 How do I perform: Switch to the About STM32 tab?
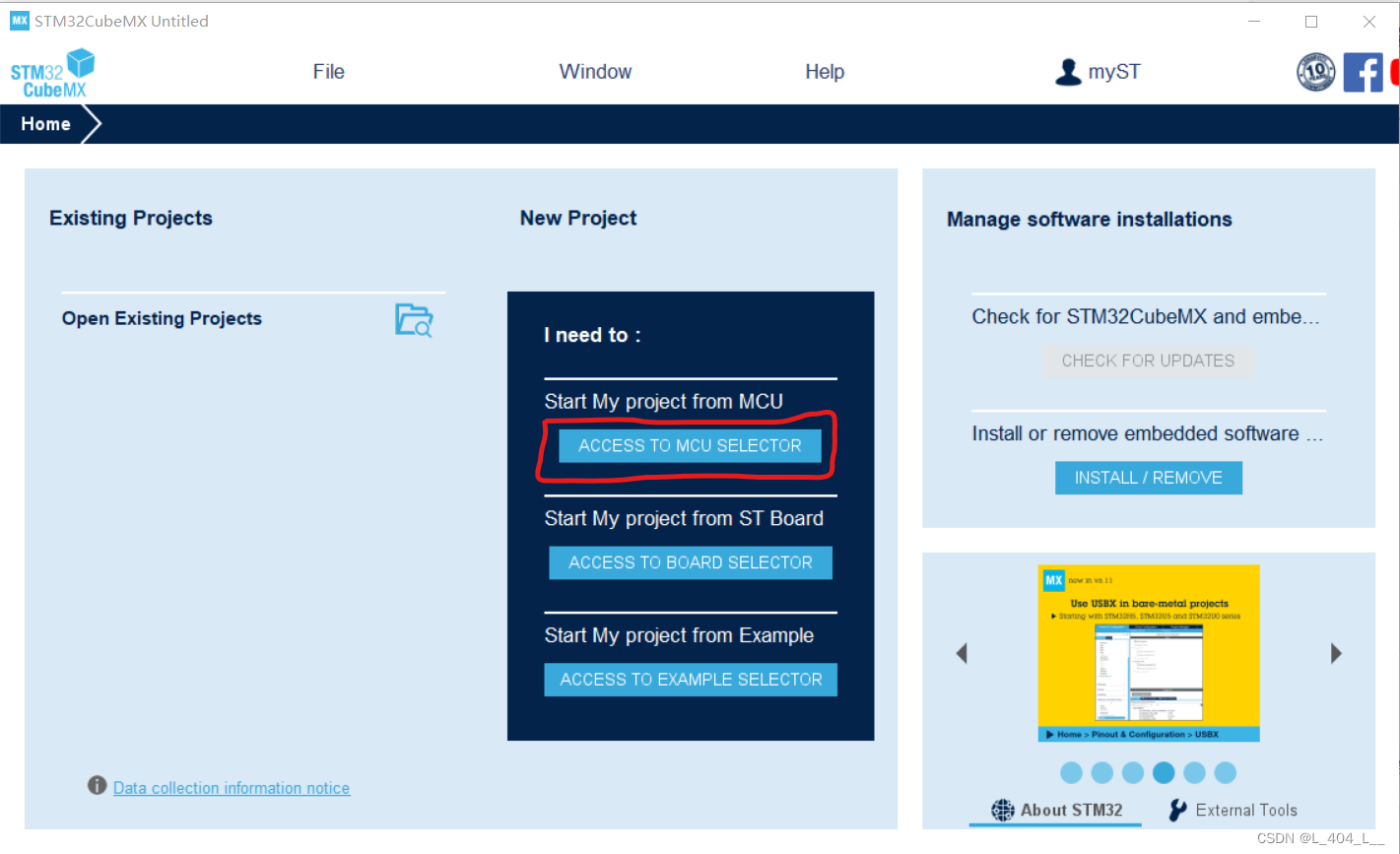tap(1056, 811)
